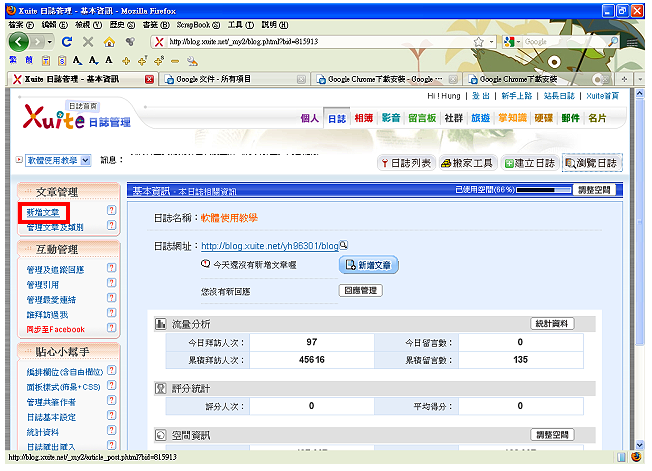652x471 pixels.
Task: Select the 影音 navigation tab
Action: click(391, 118)
